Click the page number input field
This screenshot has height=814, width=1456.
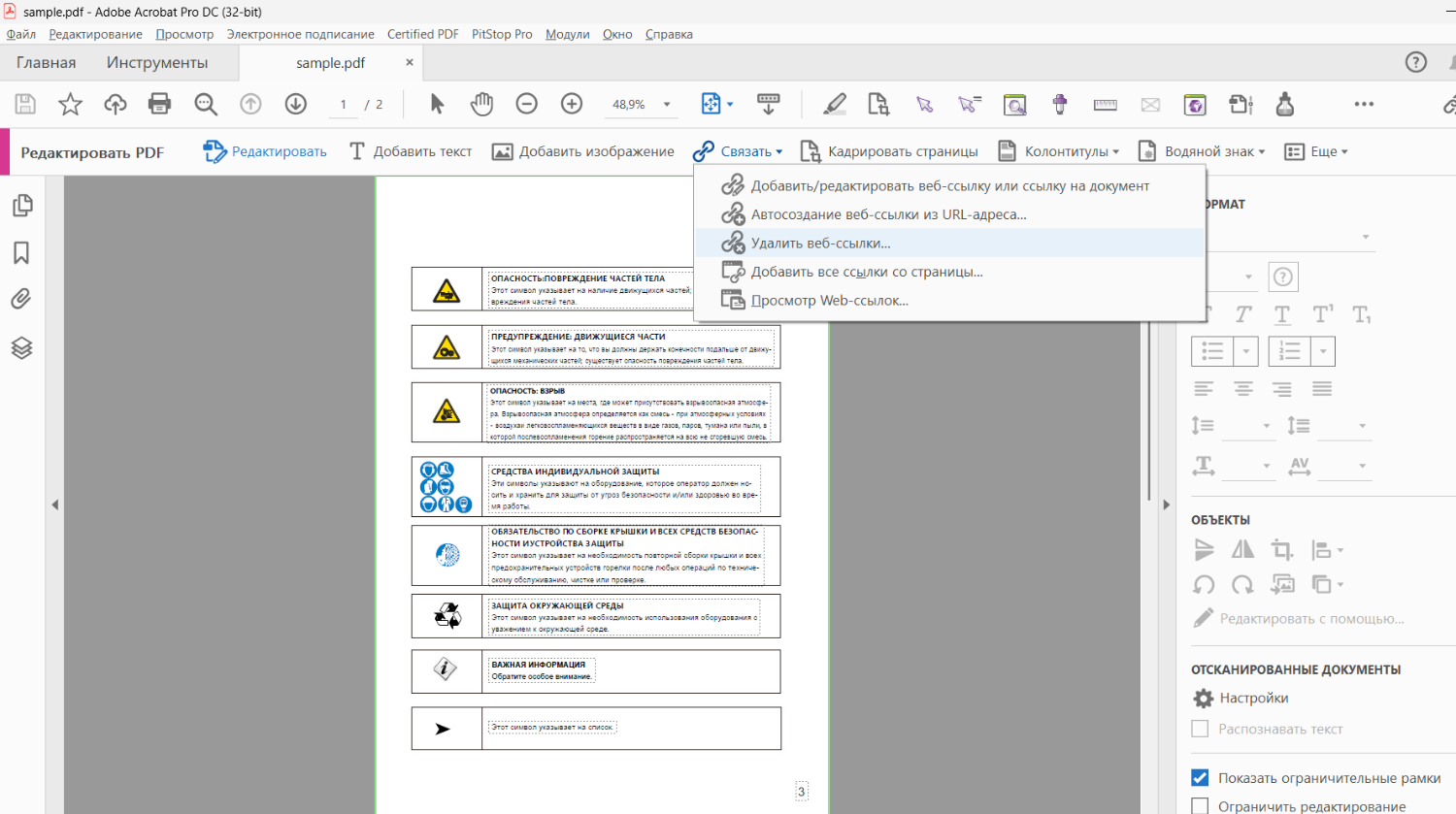(x=343, y=105)
